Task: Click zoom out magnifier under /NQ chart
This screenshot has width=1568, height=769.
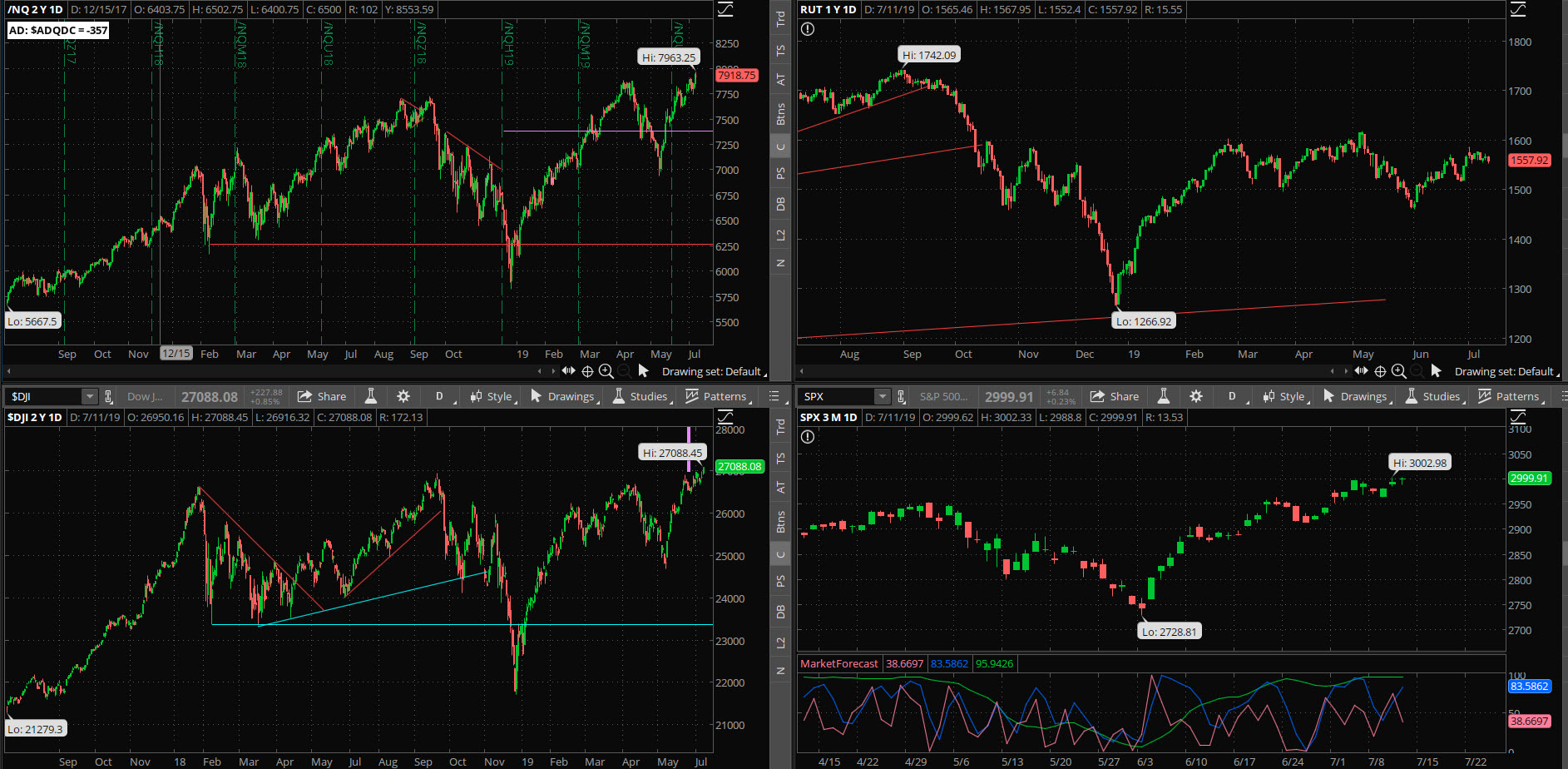Action: pyautogui.click(x=625, y=371)
